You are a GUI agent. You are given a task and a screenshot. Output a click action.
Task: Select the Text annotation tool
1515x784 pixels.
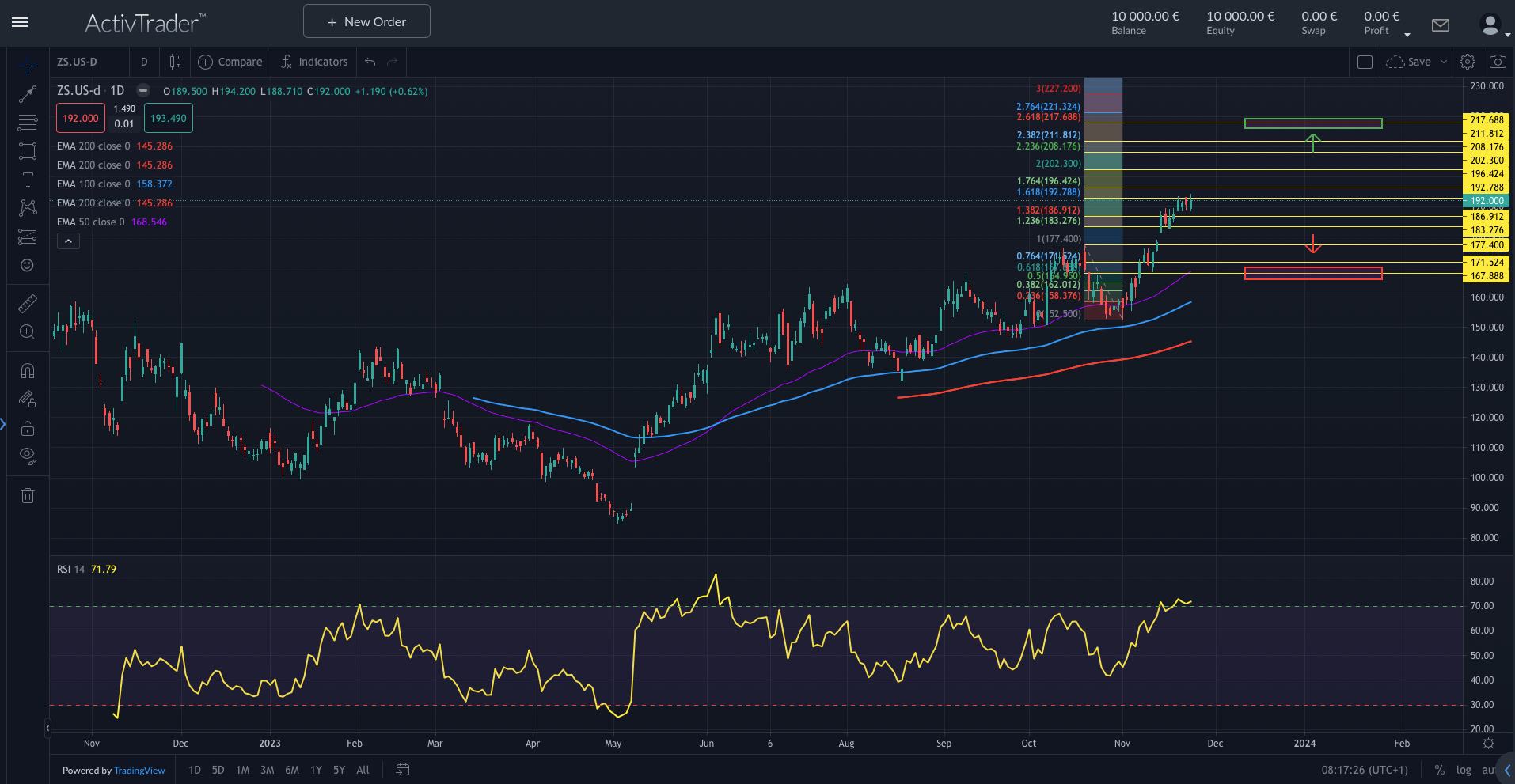[x=28, y=180]
